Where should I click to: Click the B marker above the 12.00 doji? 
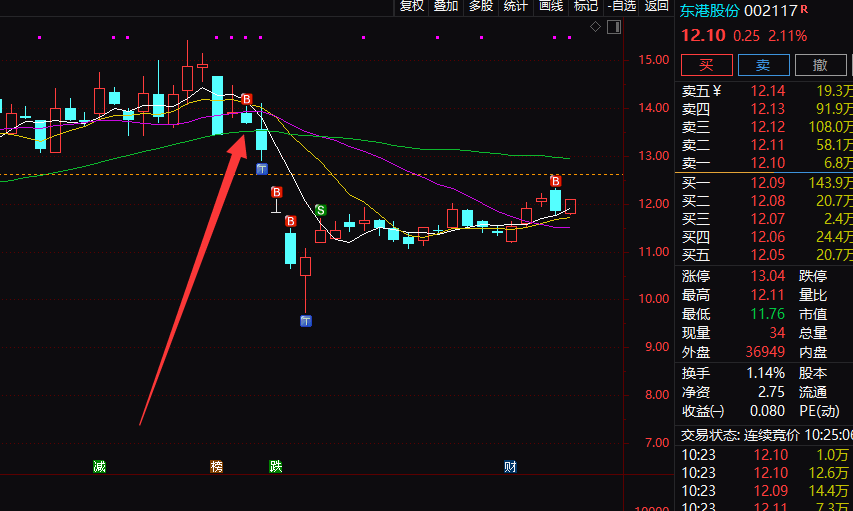click(x=276, y=192)
